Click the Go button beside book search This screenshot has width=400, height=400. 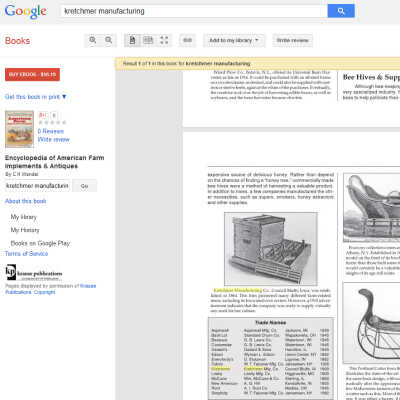(84, 186)
